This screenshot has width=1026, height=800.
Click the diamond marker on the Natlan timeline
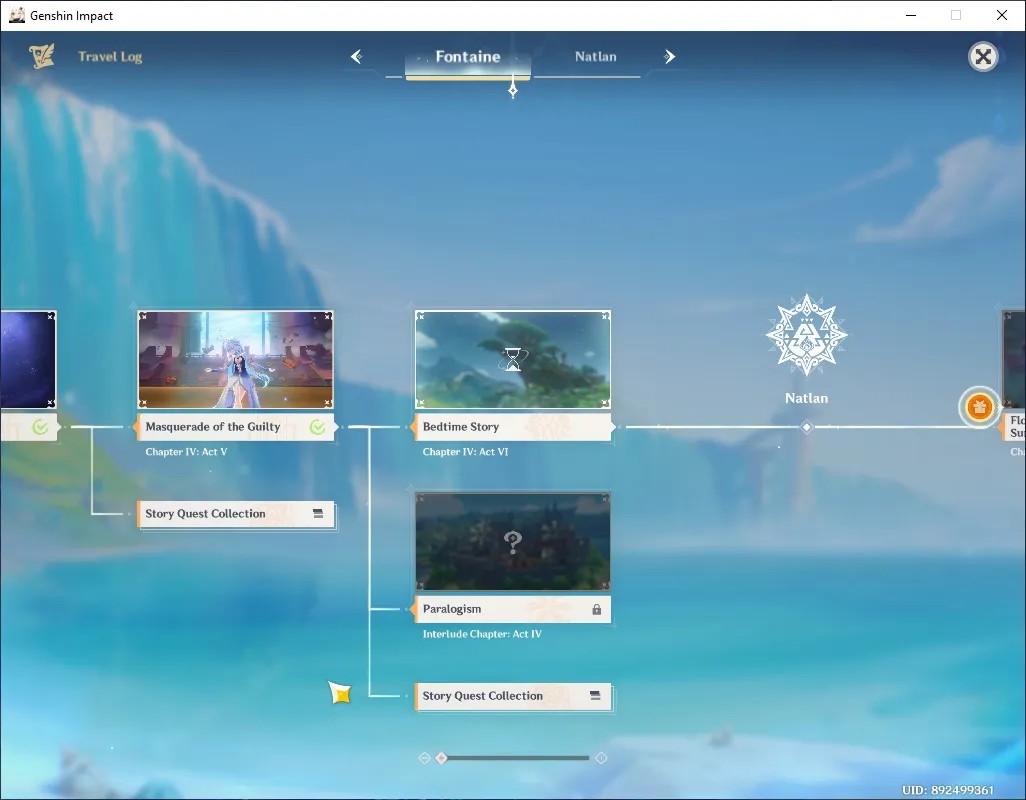tap(807, 427)
